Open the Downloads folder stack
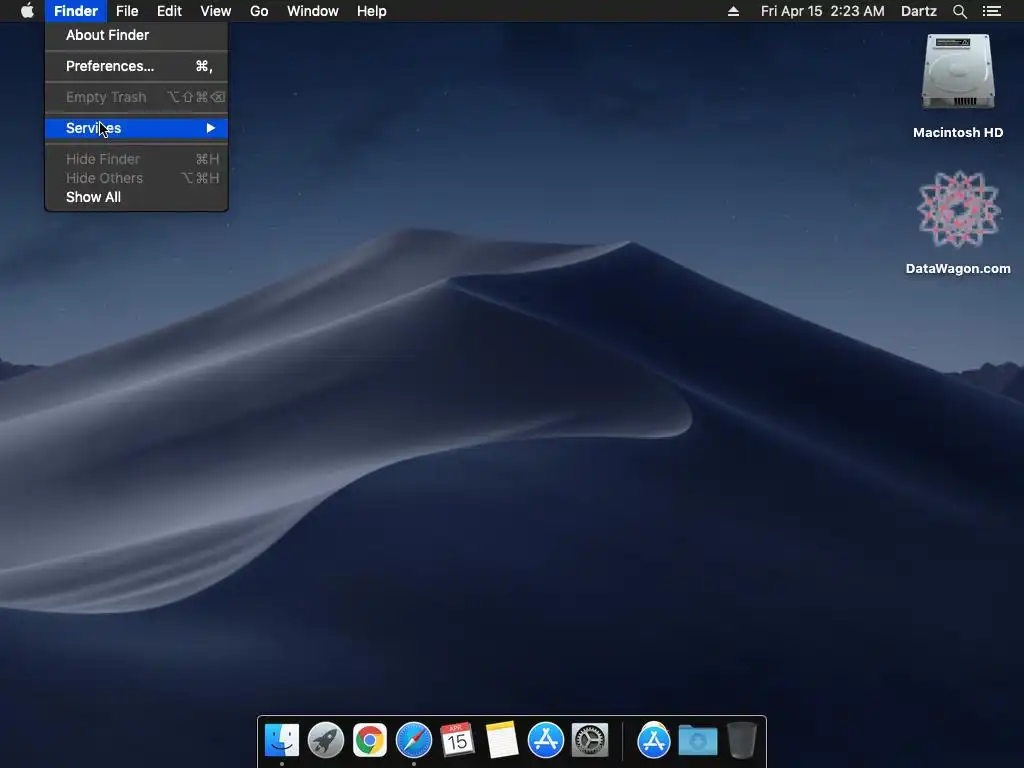1024x768 pixels. [x=697, y=740]
